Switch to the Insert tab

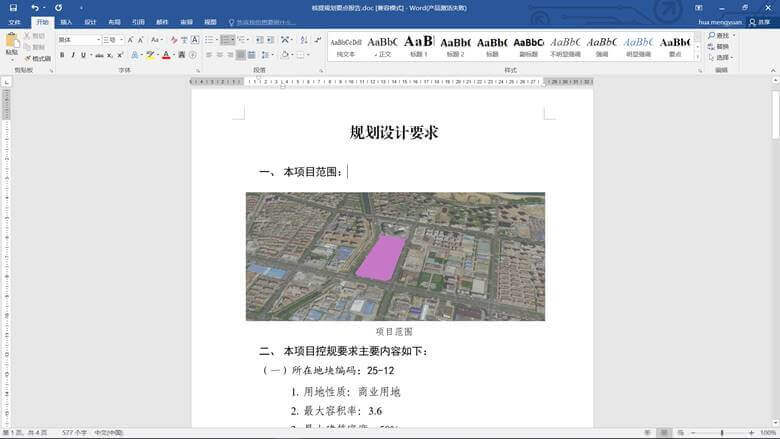click(66, 22)
